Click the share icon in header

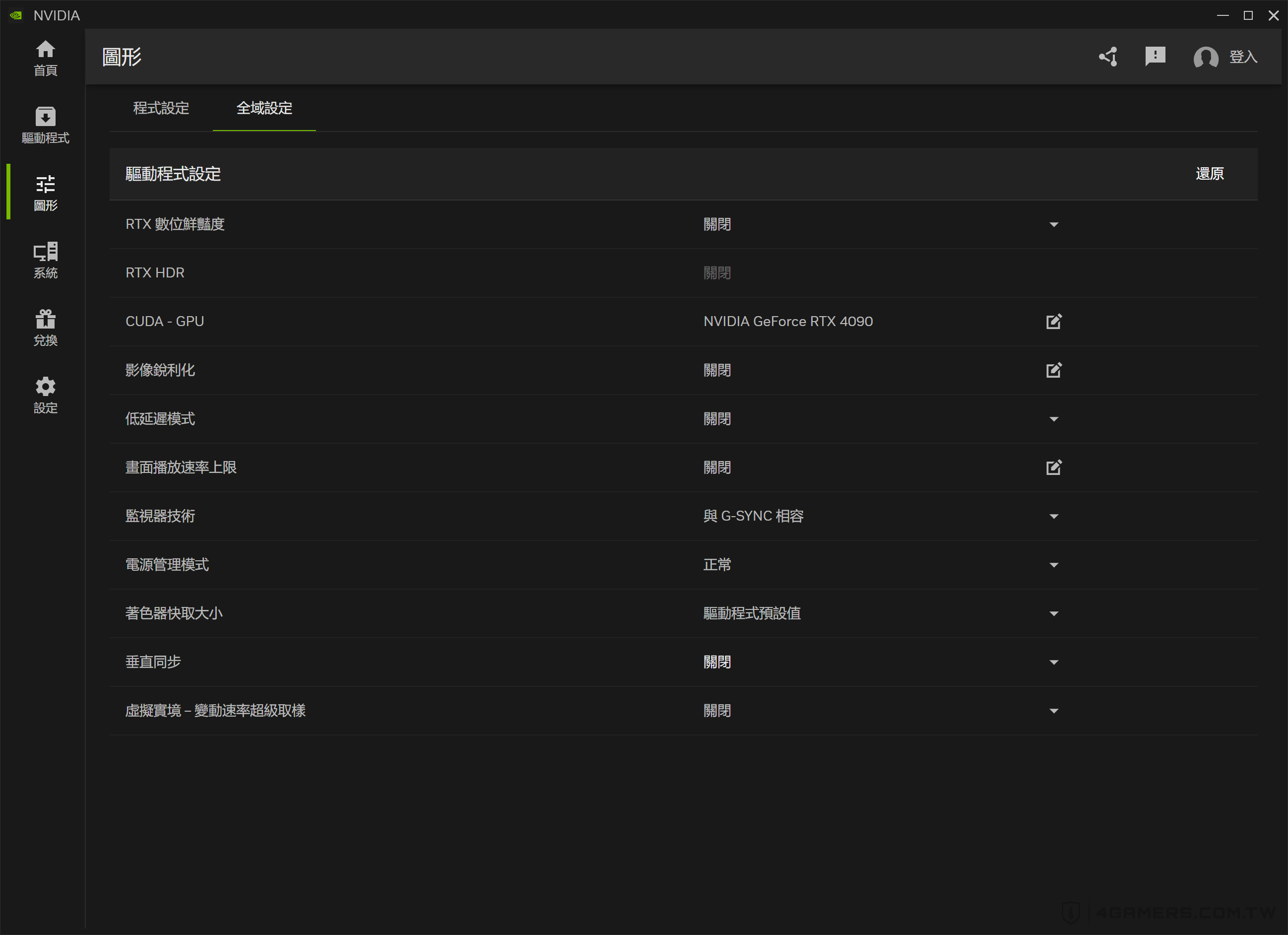(1108, 57)
